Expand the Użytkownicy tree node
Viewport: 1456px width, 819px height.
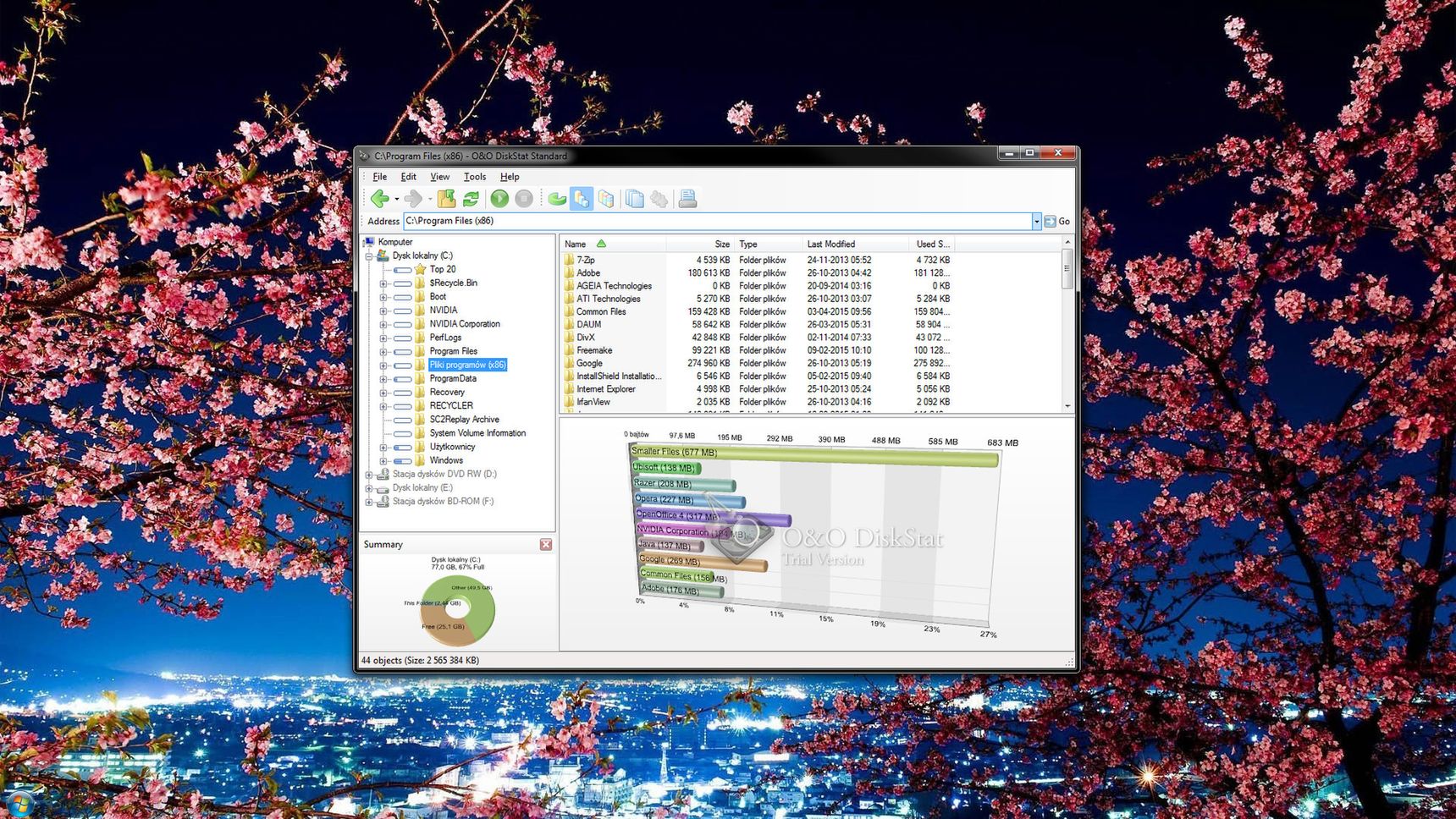(383, 448)
